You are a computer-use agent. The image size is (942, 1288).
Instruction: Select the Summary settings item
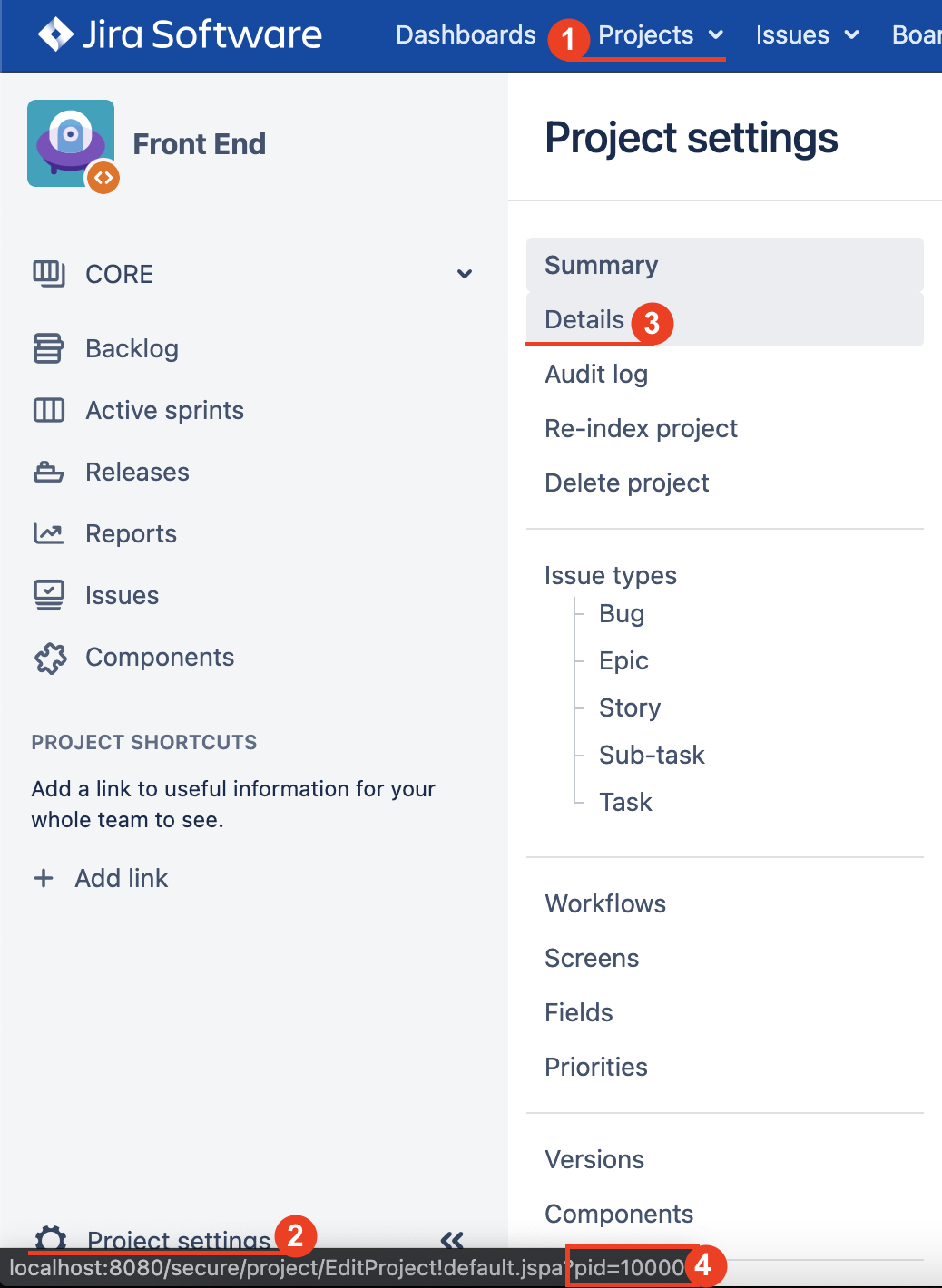coord(601,265)
